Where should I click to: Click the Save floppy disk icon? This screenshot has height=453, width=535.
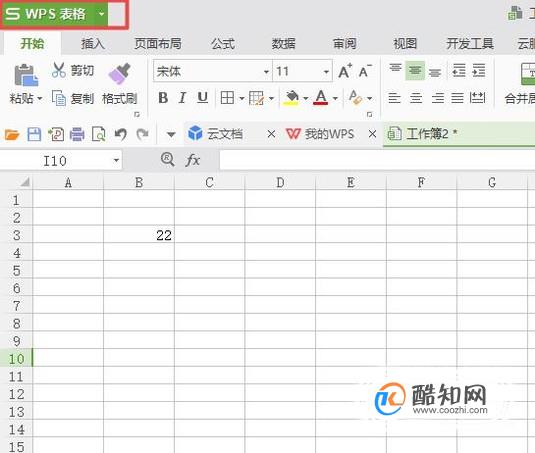point(34,134)
